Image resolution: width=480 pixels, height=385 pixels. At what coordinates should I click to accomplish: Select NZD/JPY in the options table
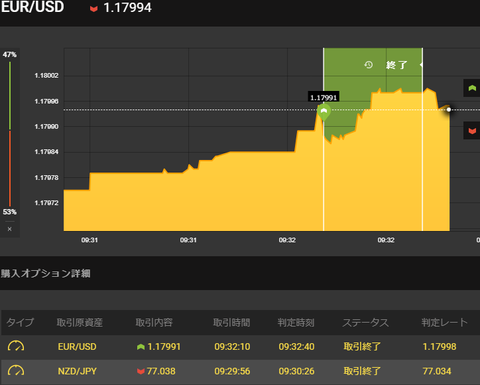pos(77,371)
